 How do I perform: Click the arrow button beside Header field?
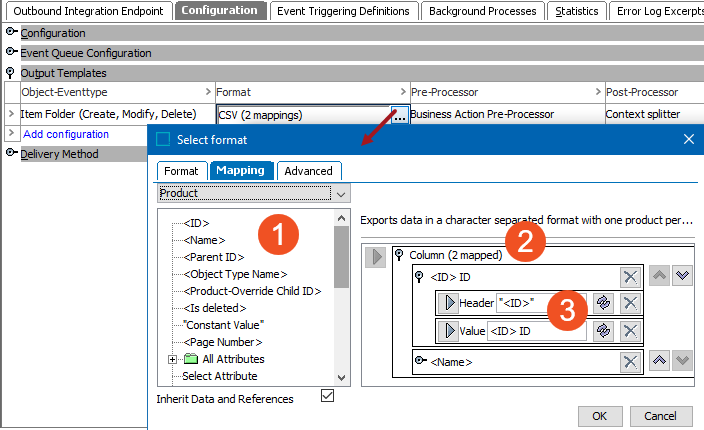click(x=449, y=303)
